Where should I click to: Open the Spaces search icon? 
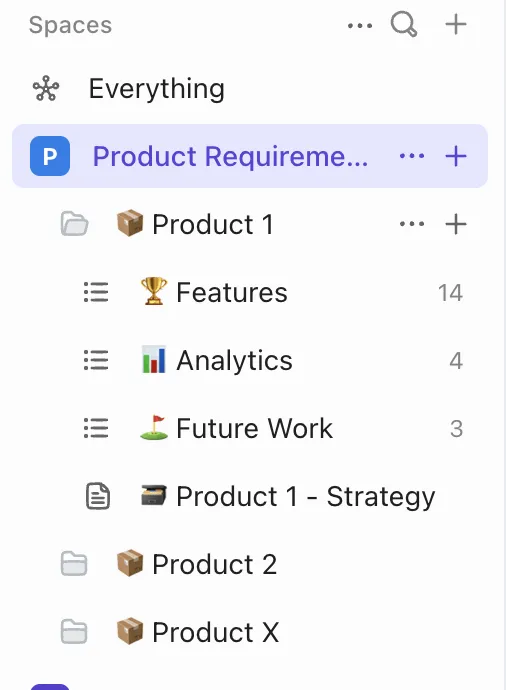tap(403, 24)
